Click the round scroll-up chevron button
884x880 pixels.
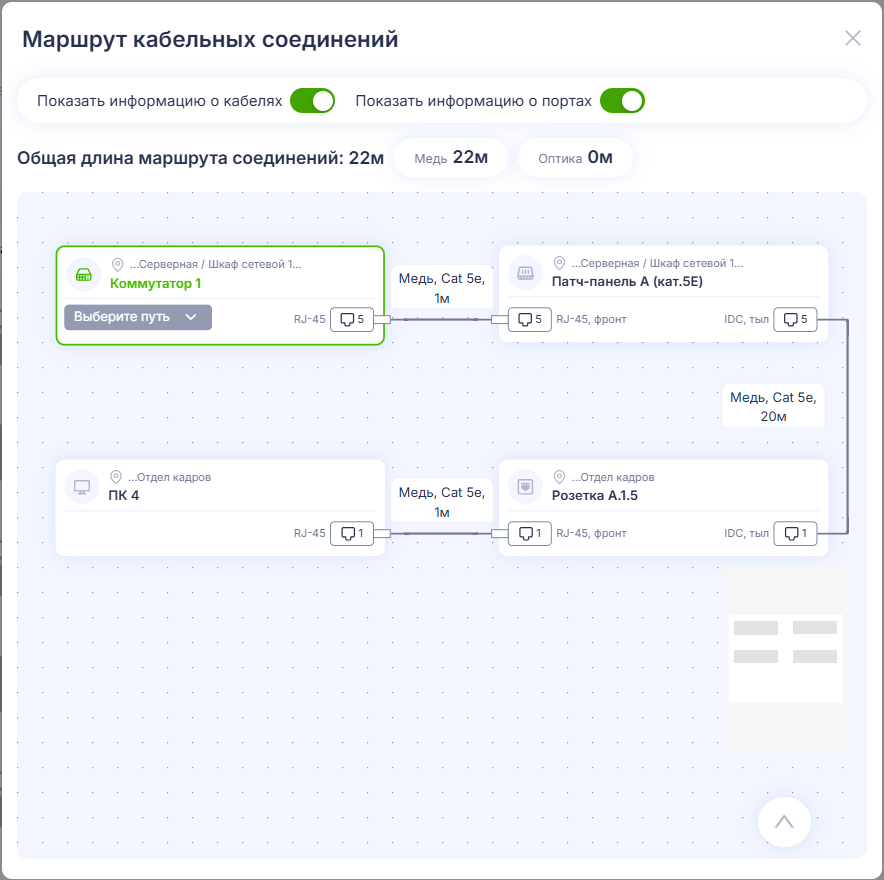click(x=784, y=822)
